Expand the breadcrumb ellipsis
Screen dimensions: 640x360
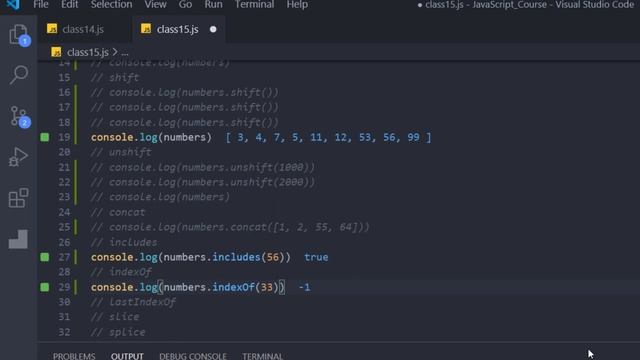tap(125, 53)
